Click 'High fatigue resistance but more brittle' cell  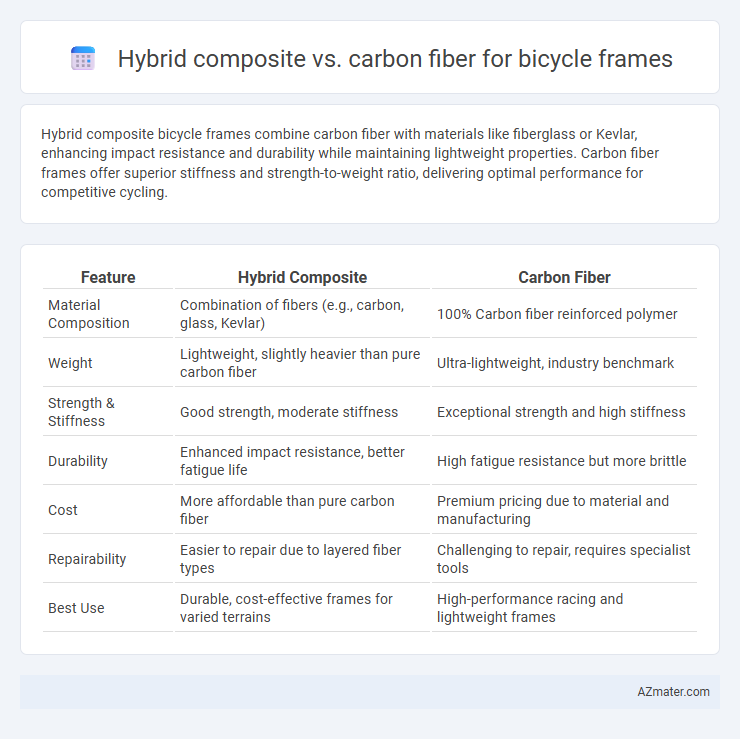[564, 461]
